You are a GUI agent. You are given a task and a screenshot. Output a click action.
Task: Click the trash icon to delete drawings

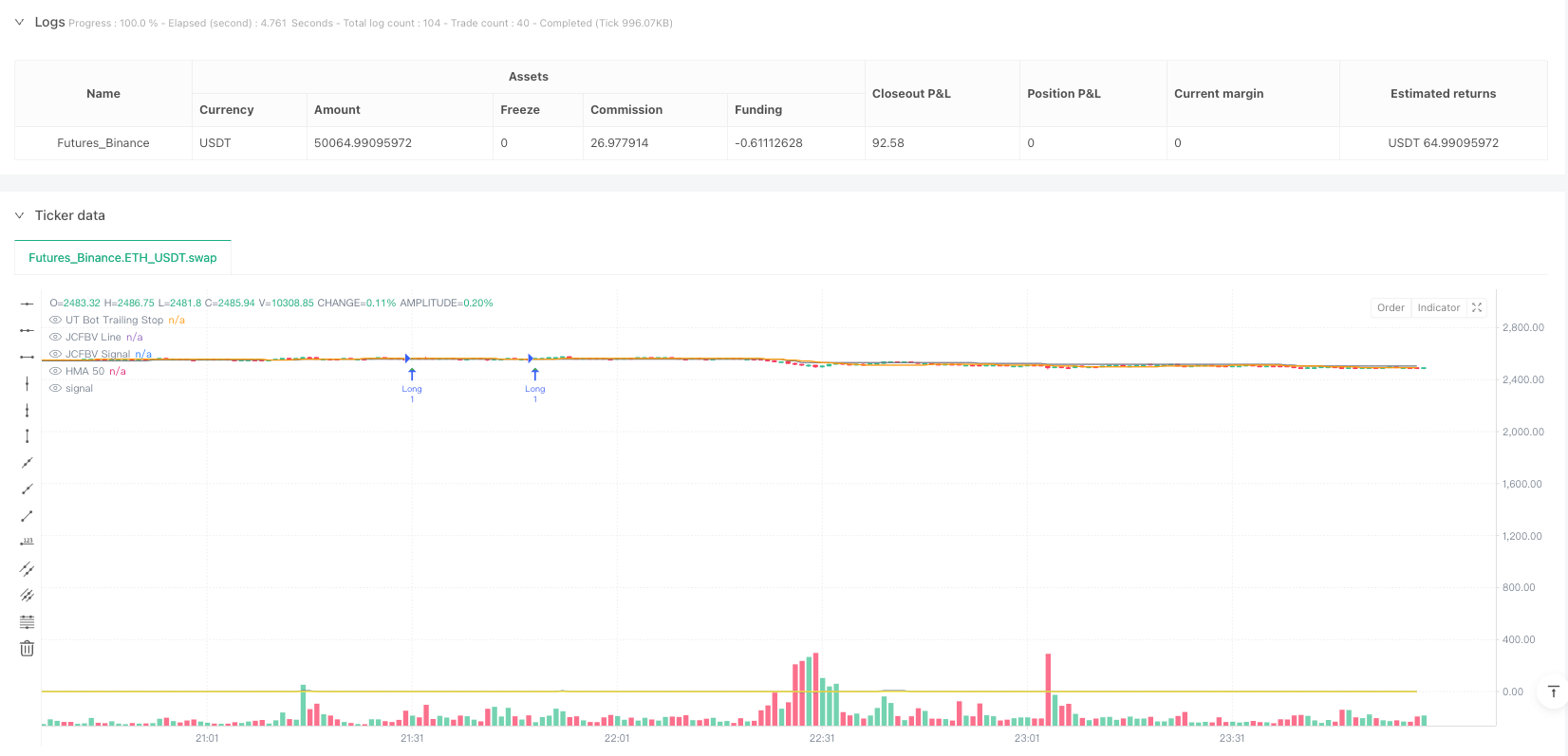(x=27, y=649)
